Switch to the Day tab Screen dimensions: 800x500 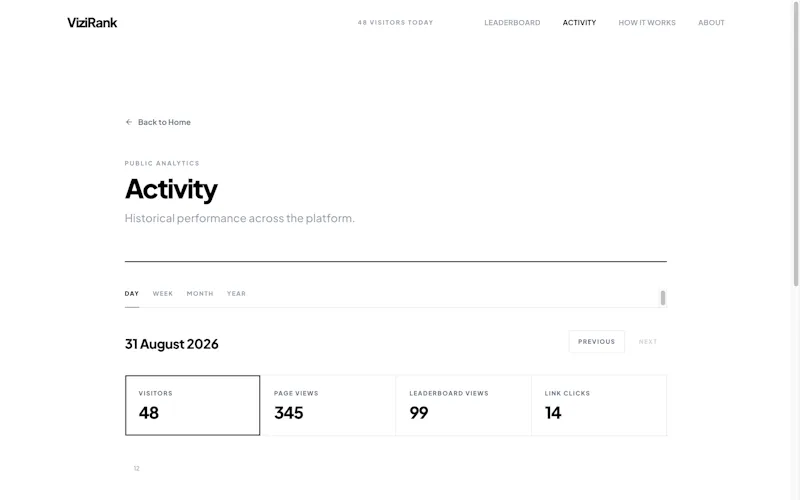pos(132,294)
